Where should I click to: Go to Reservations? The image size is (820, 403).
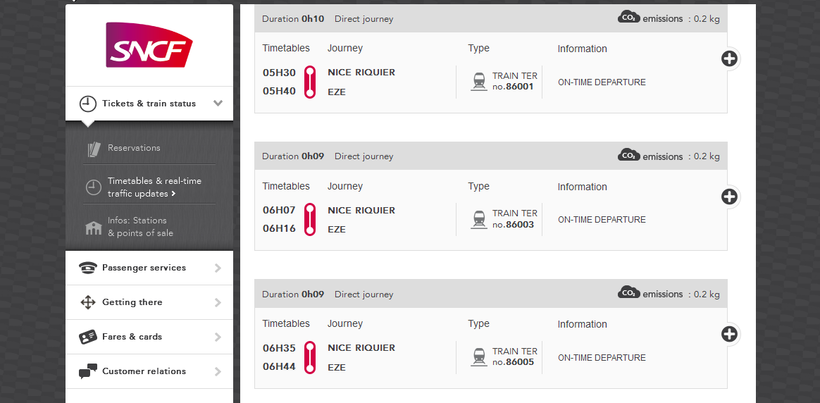click(134, 148)
